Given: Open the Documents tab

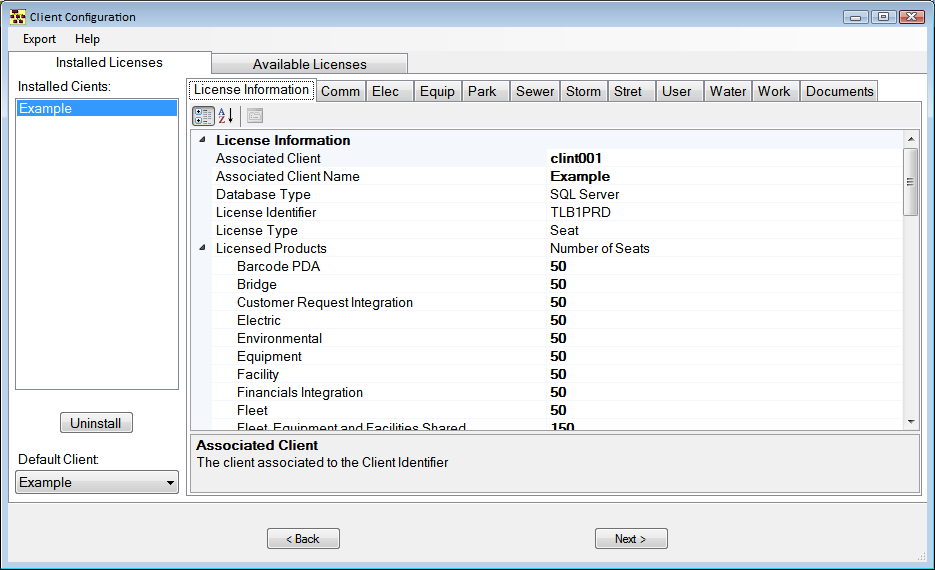Looking at the screenshot, I should click(839, 91).
